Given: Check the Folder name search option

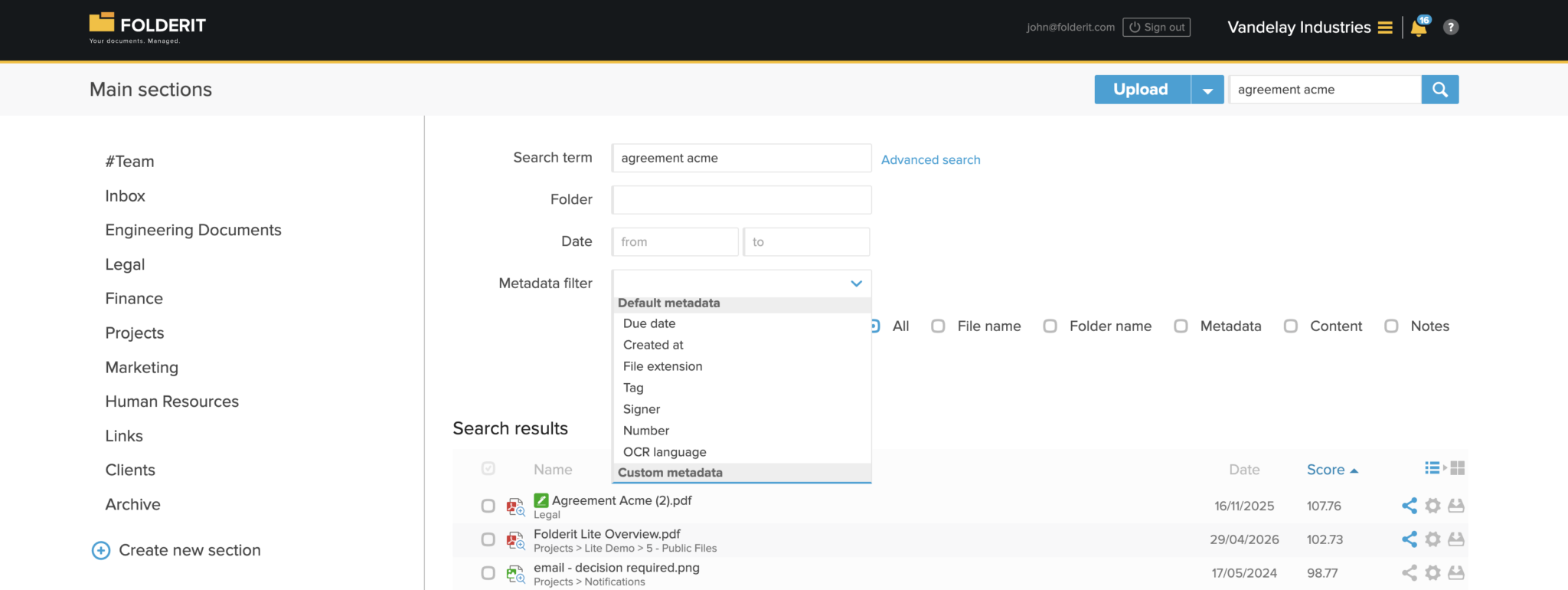Looking at the screenshot, I should (x=1050, y=326).
